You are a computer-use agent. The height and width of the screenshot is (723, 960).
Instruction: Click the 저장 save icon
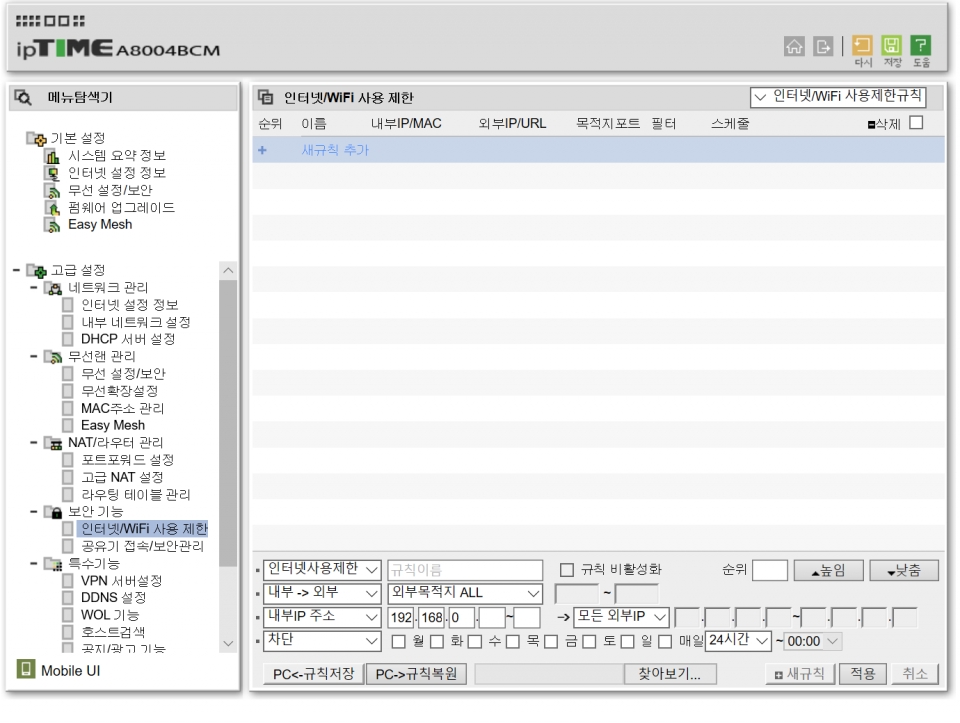tap(892, 46)
